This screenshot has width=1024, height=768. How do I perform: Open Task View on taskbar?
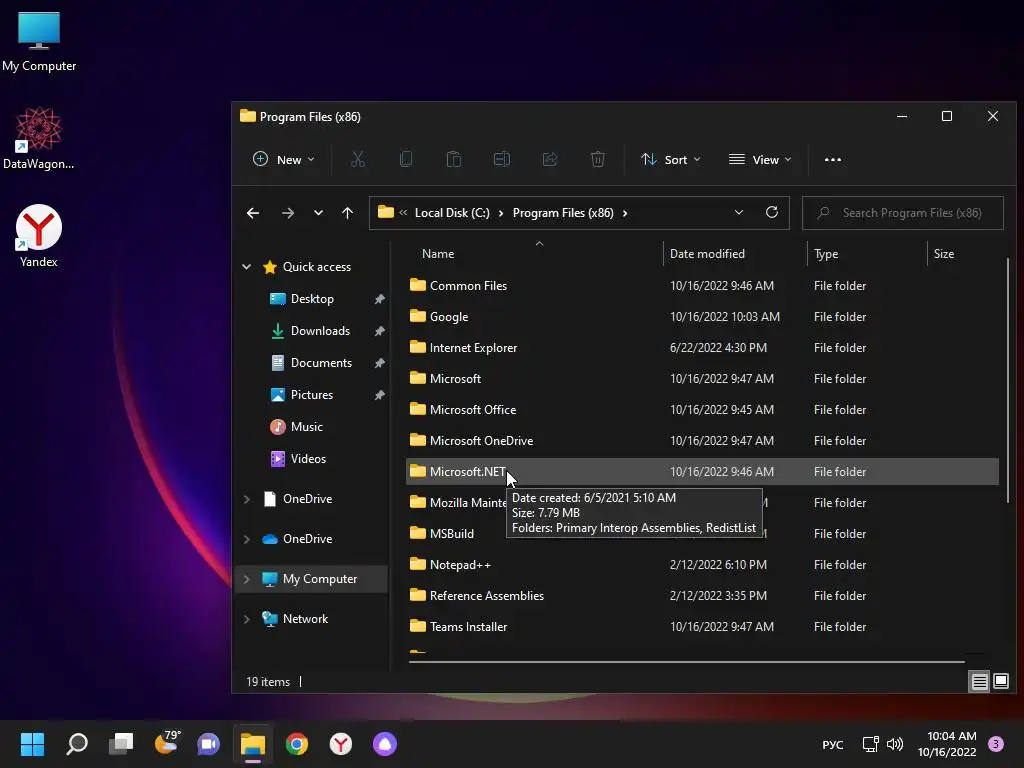tap(121, 744)
